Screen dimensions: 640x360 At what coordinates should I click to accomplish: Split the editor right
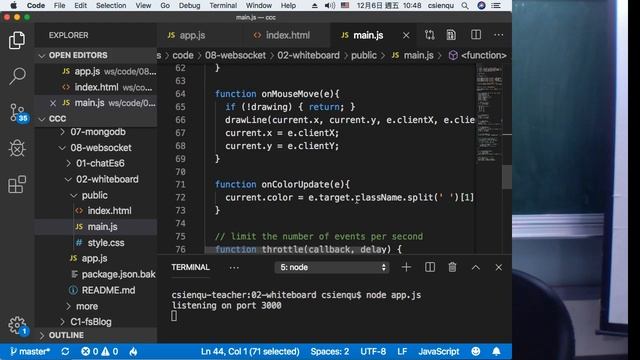point(476,35)
